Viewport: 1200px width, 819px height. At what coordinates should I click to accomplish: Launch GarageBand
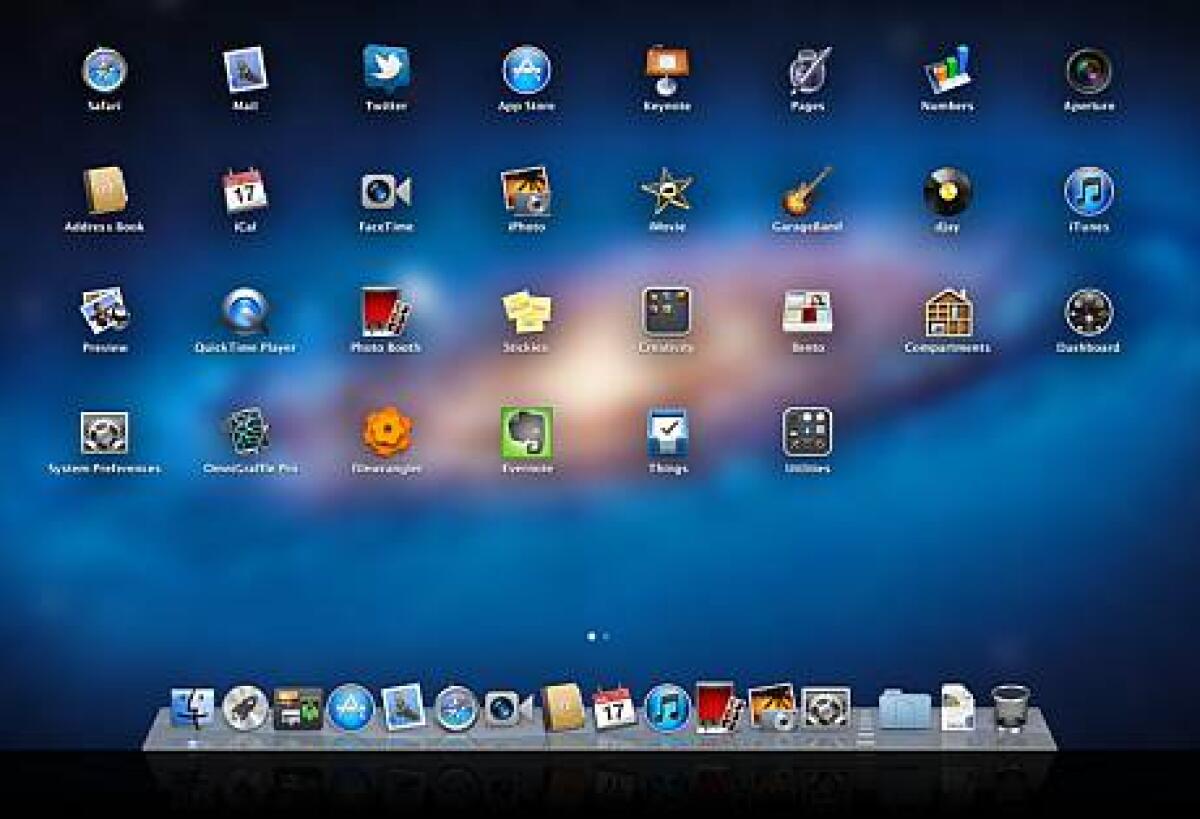tap(808, 191)
